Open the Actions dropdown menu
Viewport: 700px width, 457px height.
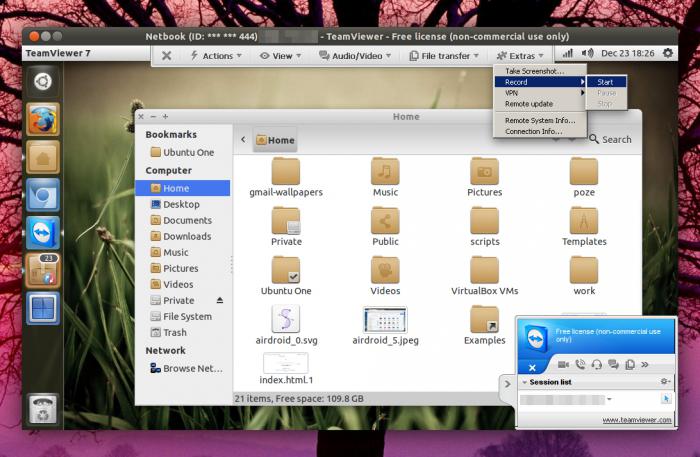coord(216,56)
